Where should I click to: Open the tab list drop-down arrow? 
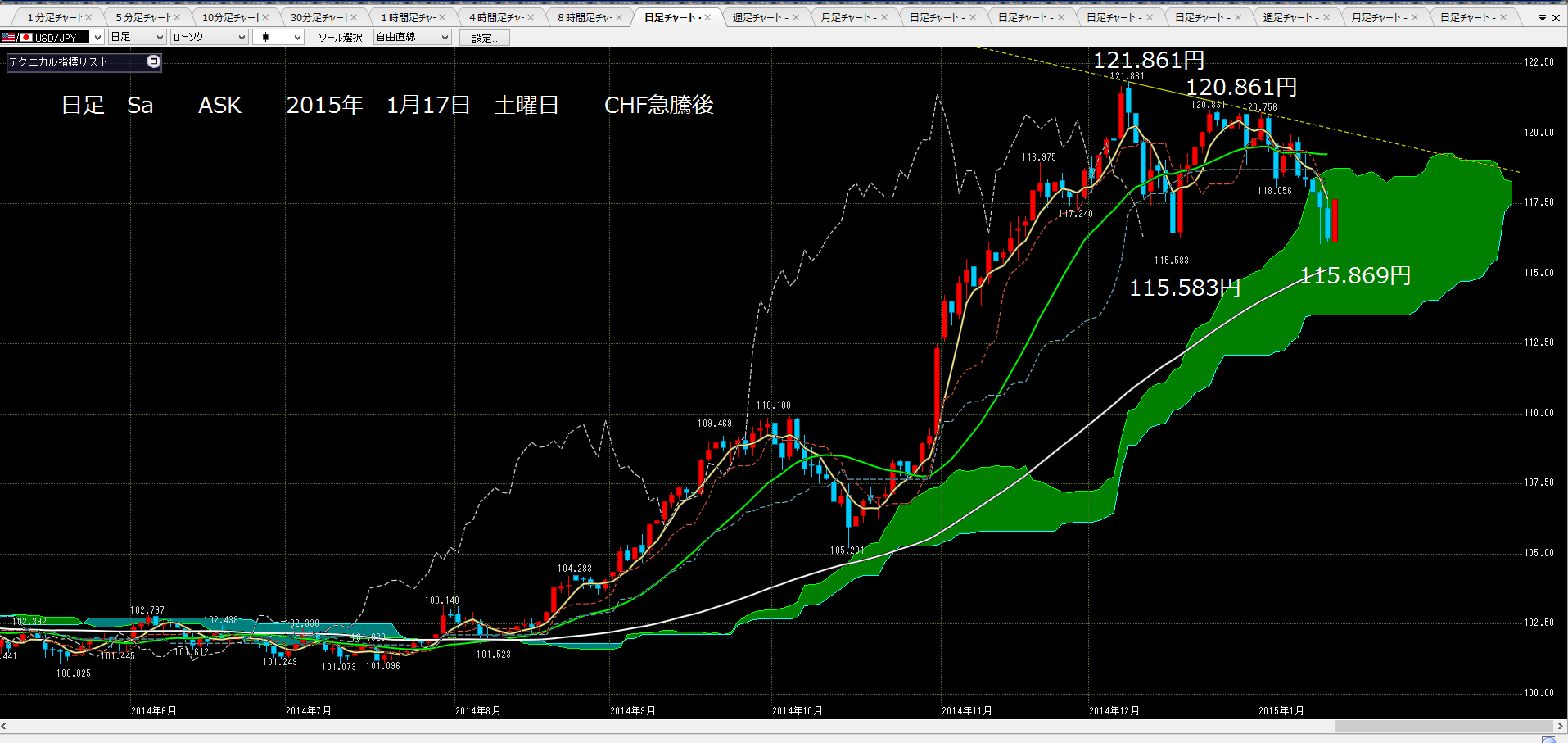[1543, 18]
